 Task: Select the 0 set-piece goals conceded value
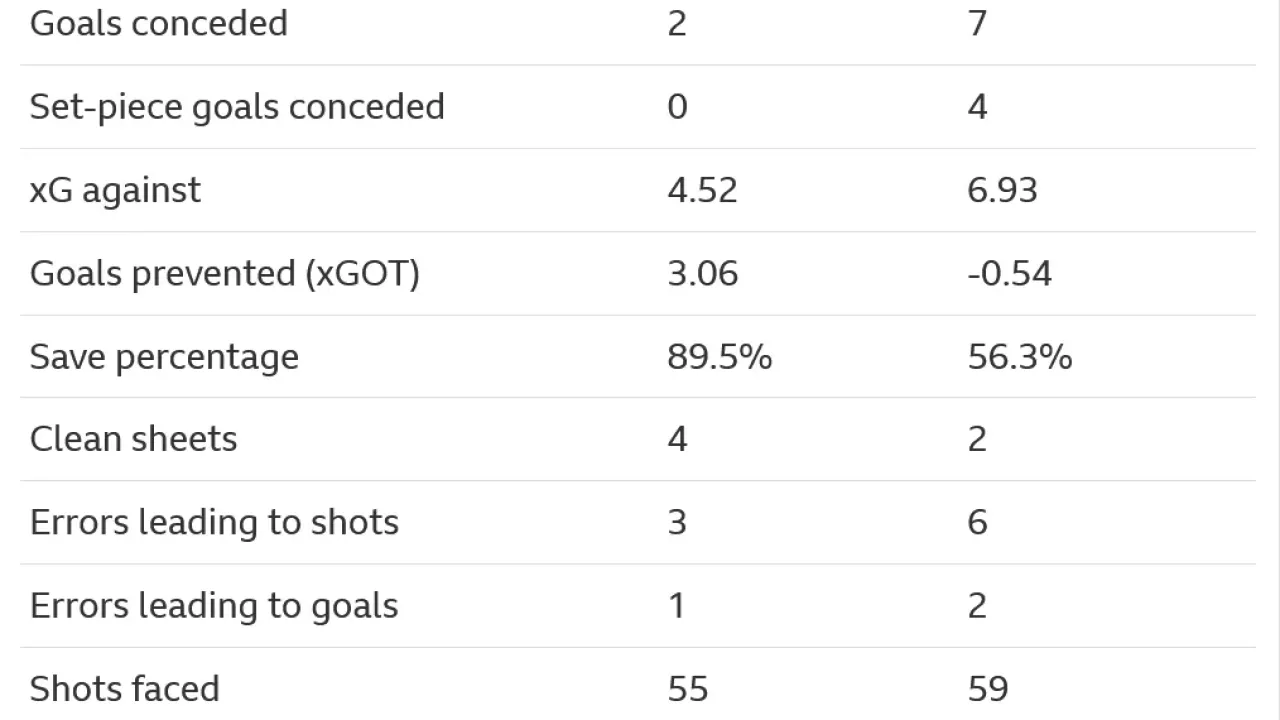pos(677,107)
